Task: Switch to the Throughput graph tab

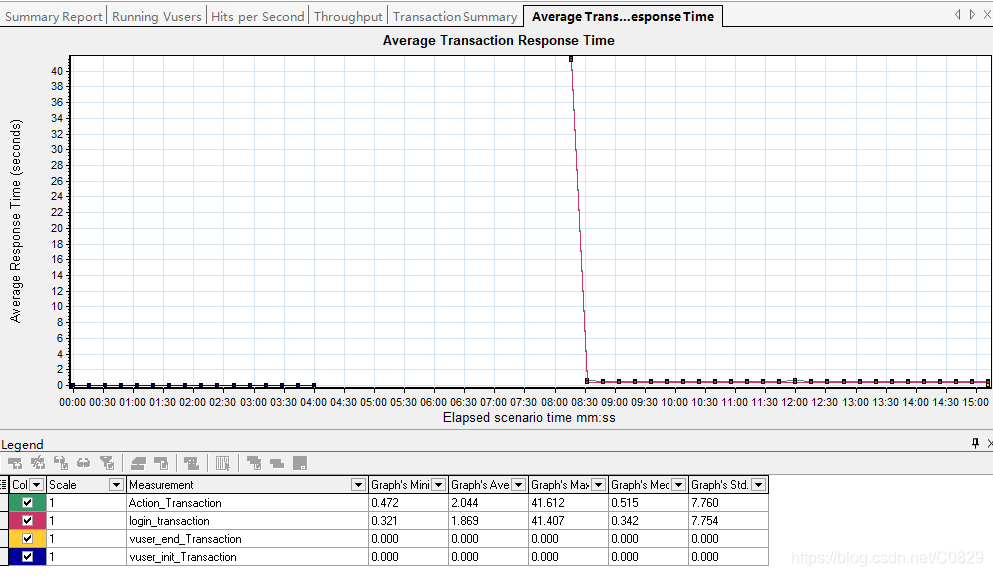Action: click(x=348, y=16)
